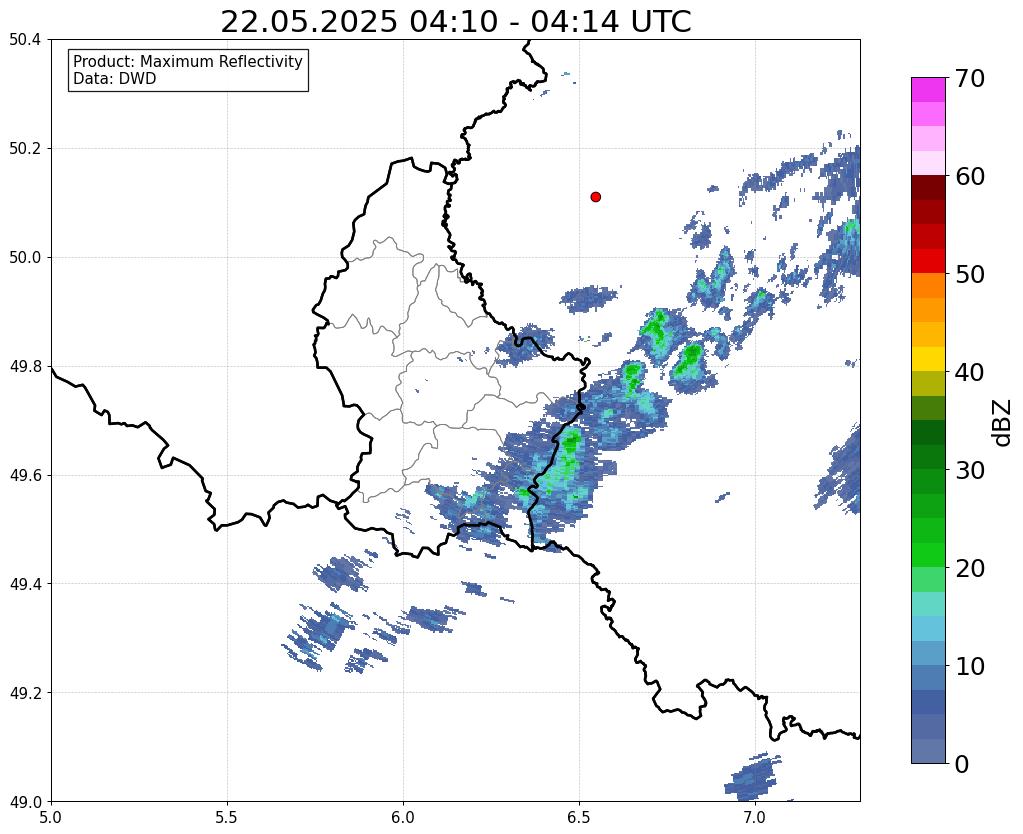Pick the grey-blue swatch at colorbar bottom

928,750
